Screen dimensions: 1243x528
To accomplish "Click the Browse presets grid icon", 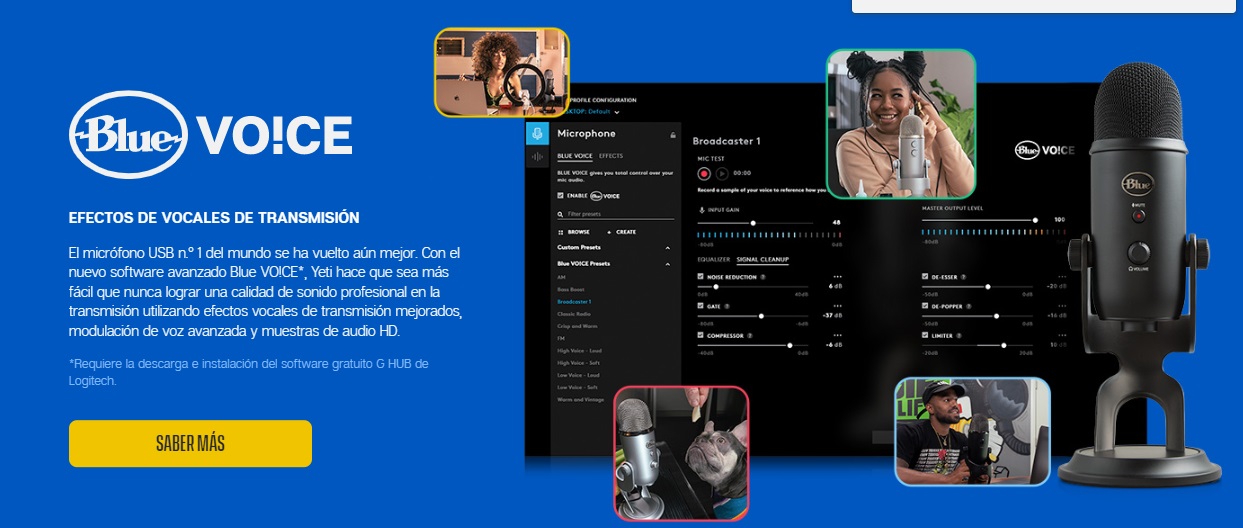I will point(560,231).
